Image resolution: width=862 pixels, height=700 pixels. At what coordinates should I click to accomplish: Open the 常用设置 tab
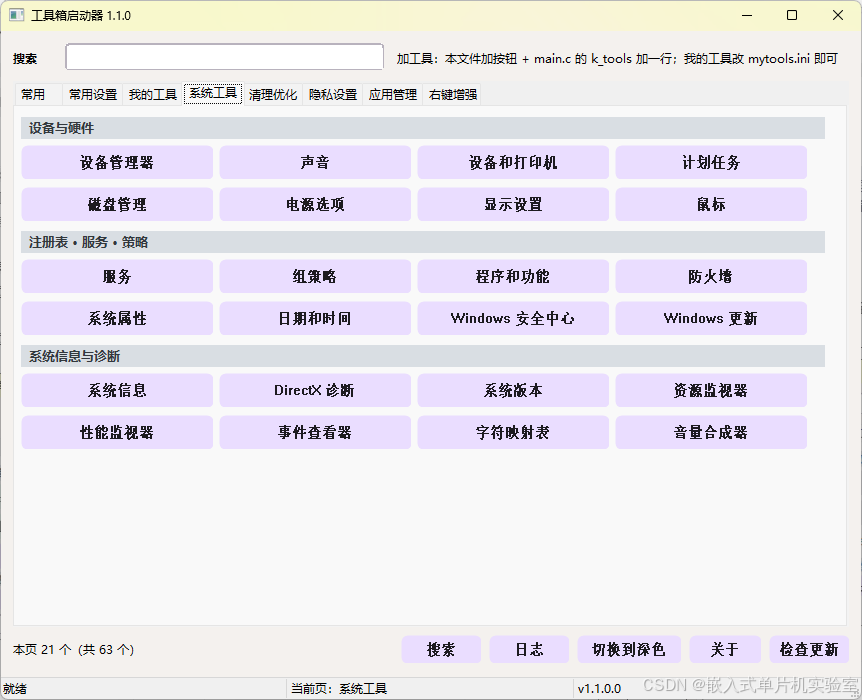93,95
